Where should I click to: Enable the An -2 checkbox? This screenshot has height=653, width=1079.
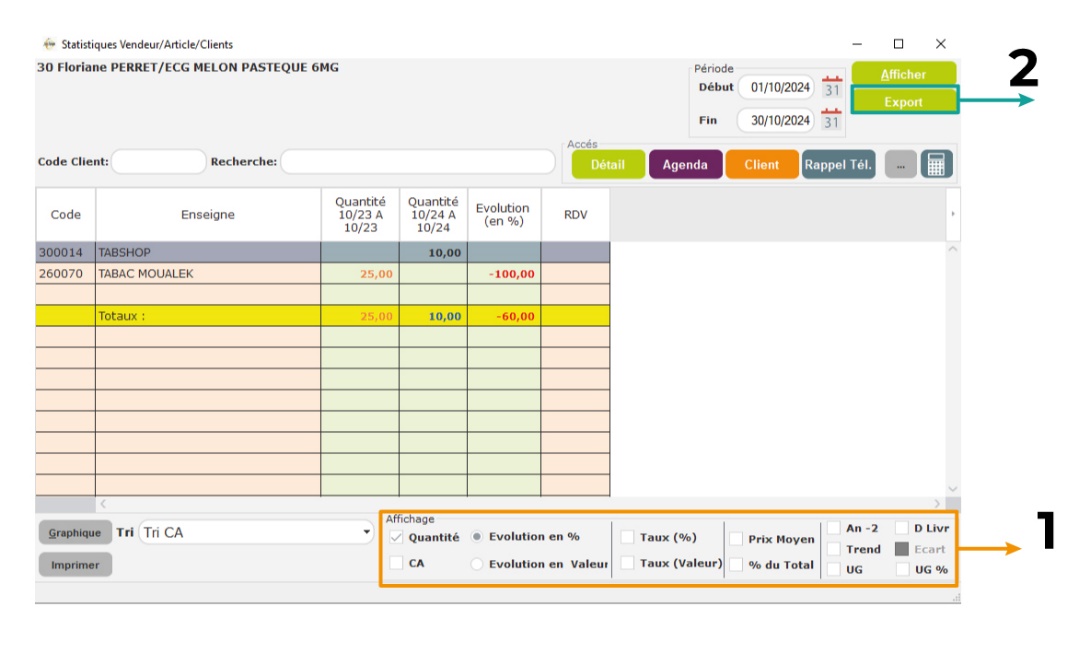(833, 528)
